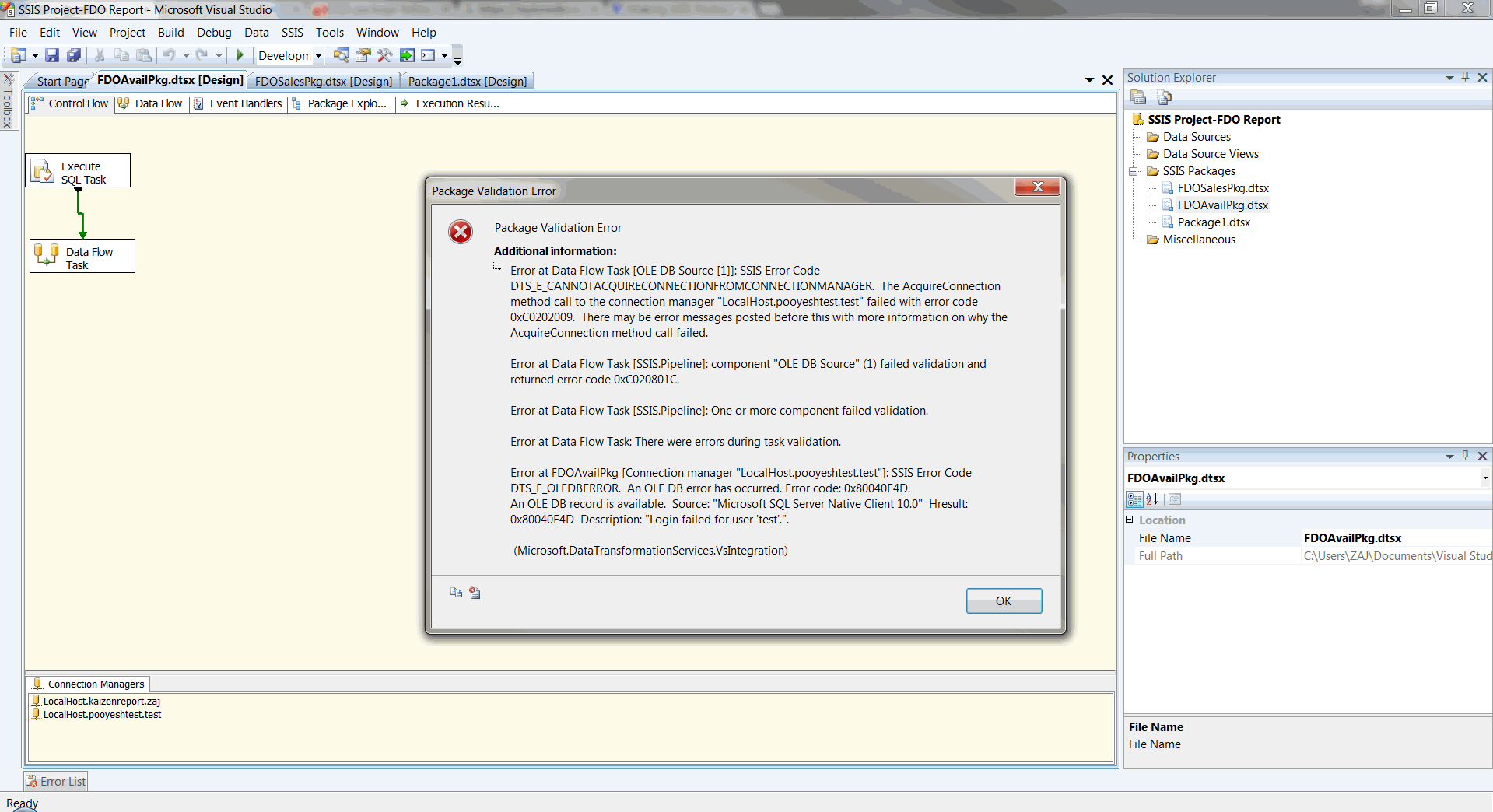Select the LocalHost.pooyeshtest.test connection manager

(x=102, y=714)
